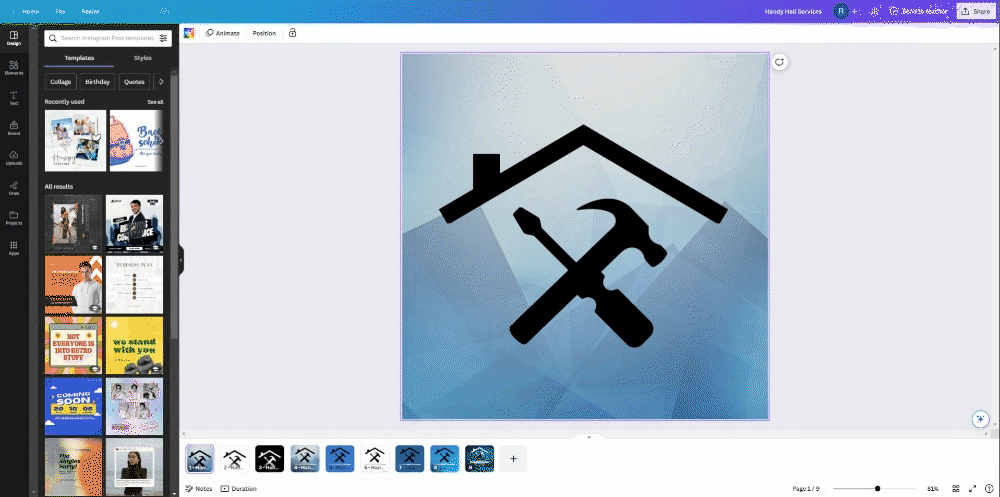This screenshot has width=1000, height=497.
Task: Select the Not Everyone Is Into Retro template
Action: point(73,345)
